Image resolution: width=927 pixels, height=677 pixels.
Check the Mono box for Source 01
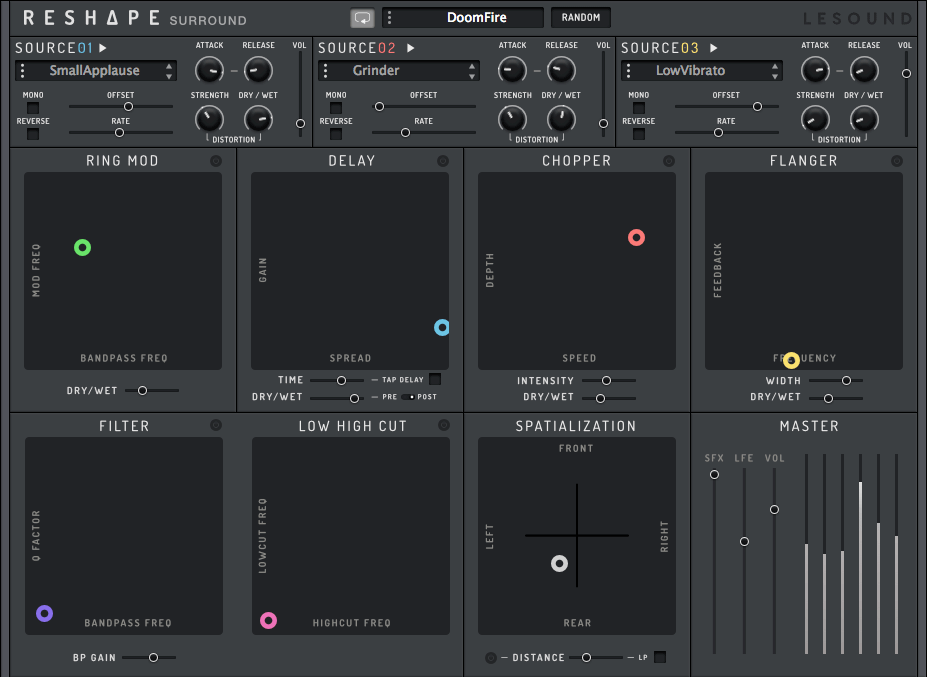33,108
